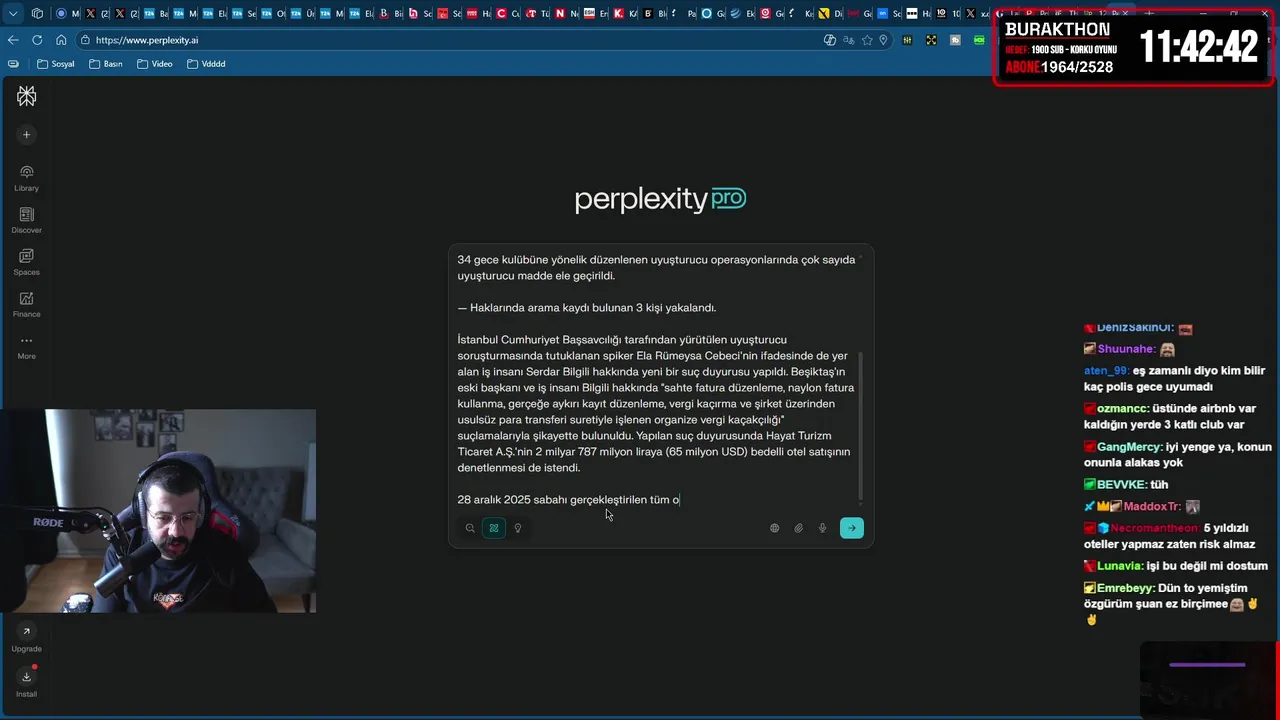Image resolution: width=1280 pixels, height=720 pixels.
Task: Select the Search mode icon in prompt box
Action: pos(470,528)
